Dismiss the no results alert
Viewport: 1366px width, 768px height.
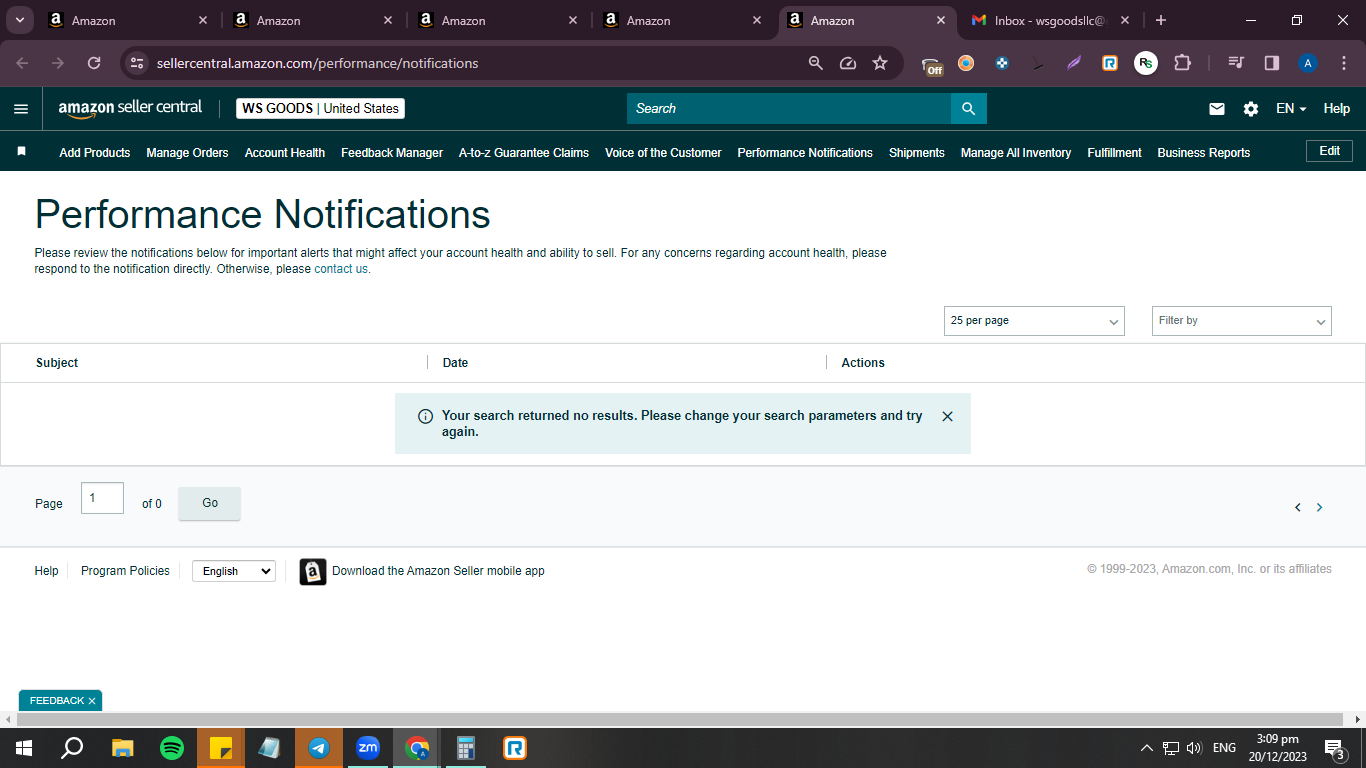(x=947, y=416)
